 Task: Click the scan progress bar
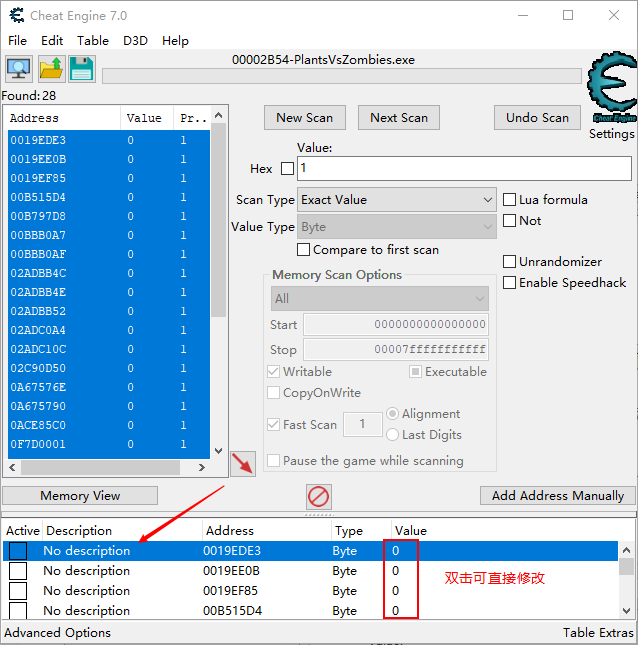[342, 76]
